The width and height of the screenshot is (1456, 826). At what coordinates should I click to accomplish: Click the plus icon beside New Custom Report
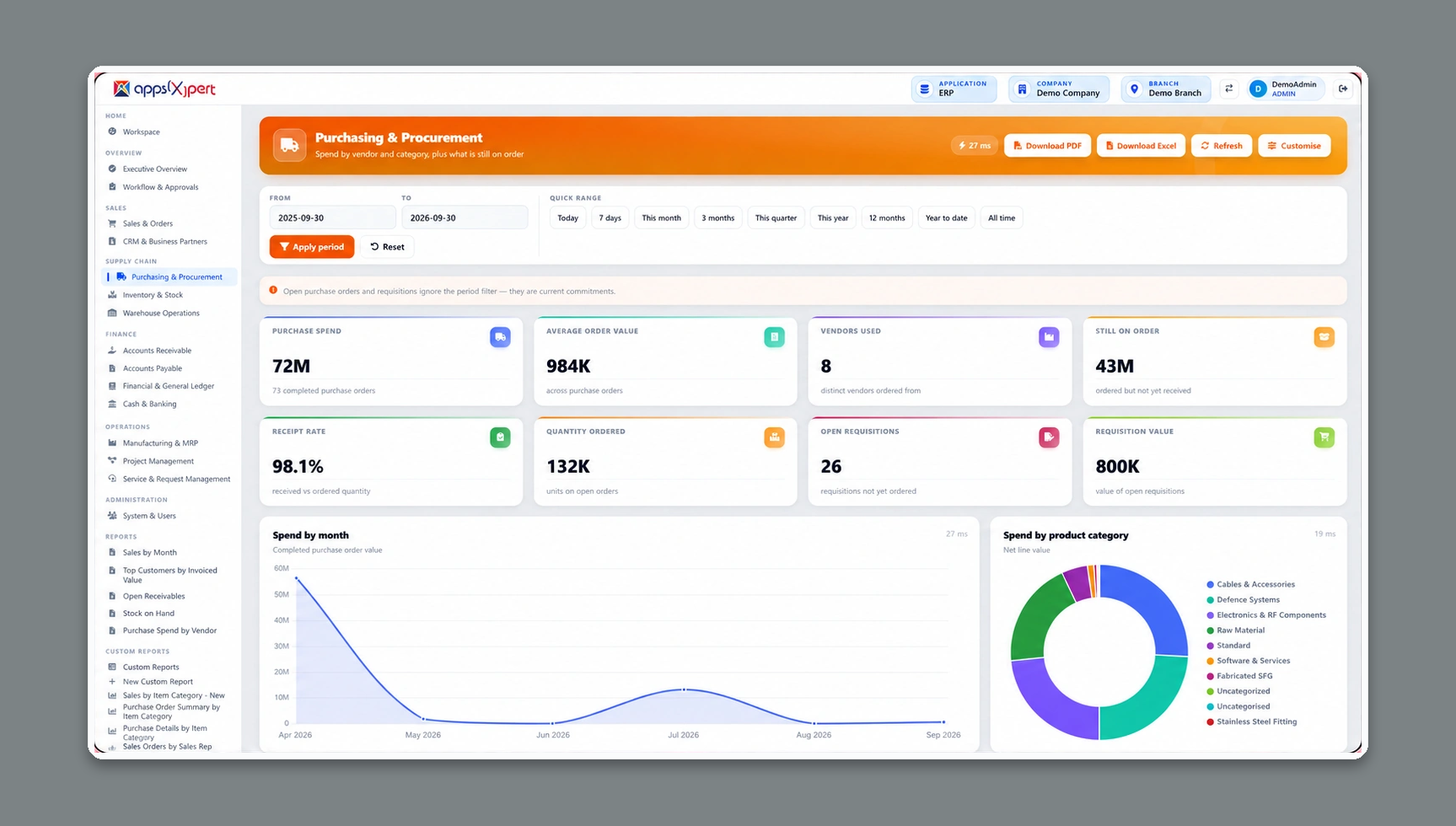[x=112, y=682]
